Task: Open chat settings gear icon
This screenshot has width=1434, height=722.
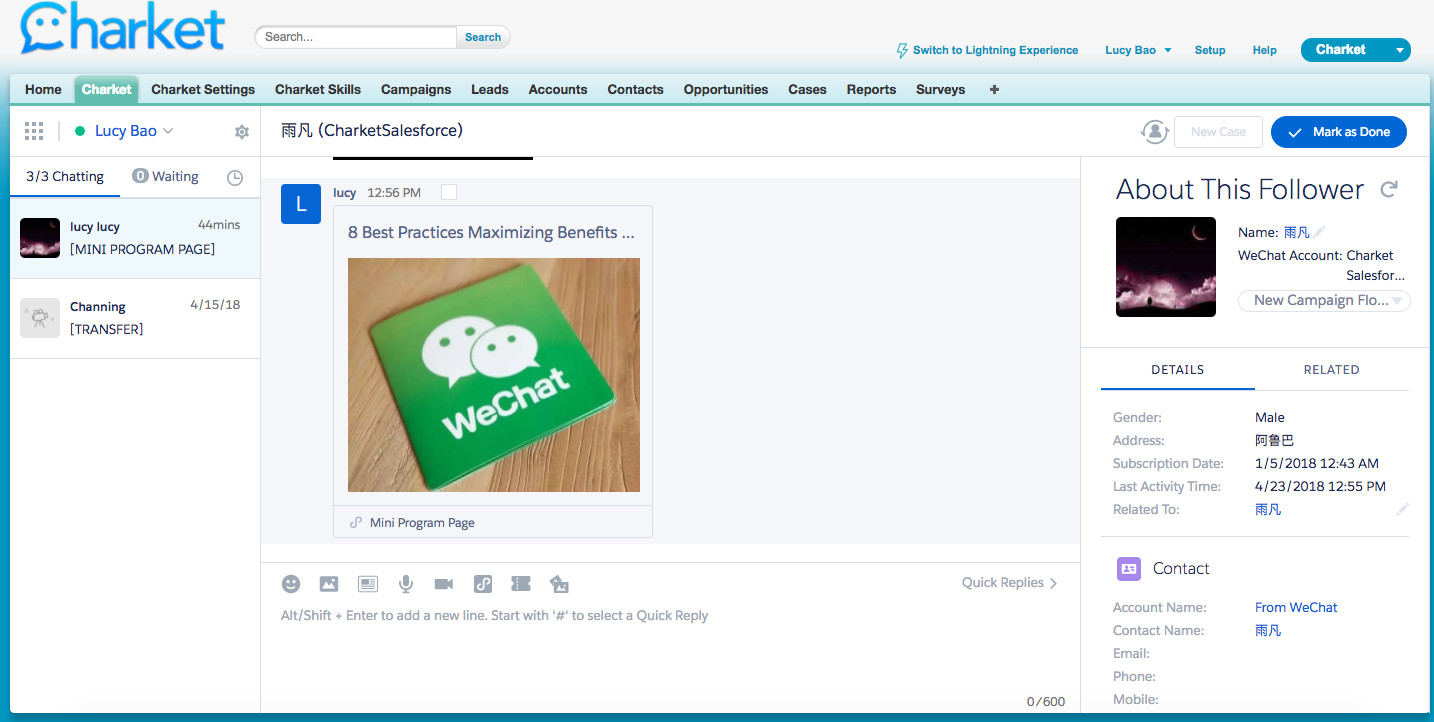Action: click(241, 132)
